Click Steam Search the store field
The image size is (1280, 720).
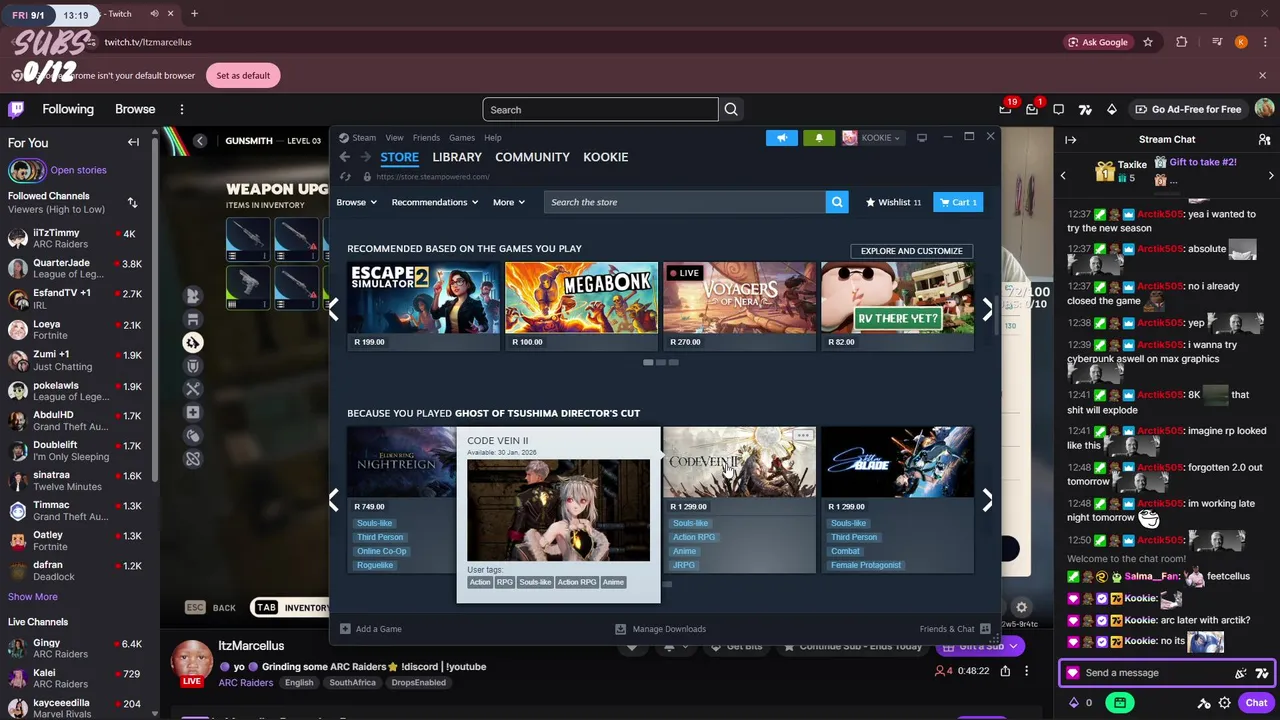click(685, 202)
